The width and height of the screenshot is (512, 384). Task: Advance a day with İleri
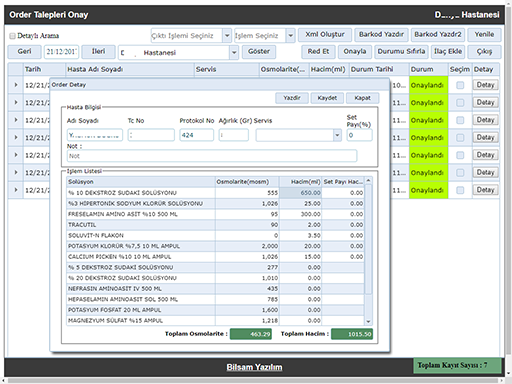pos(98,52)
